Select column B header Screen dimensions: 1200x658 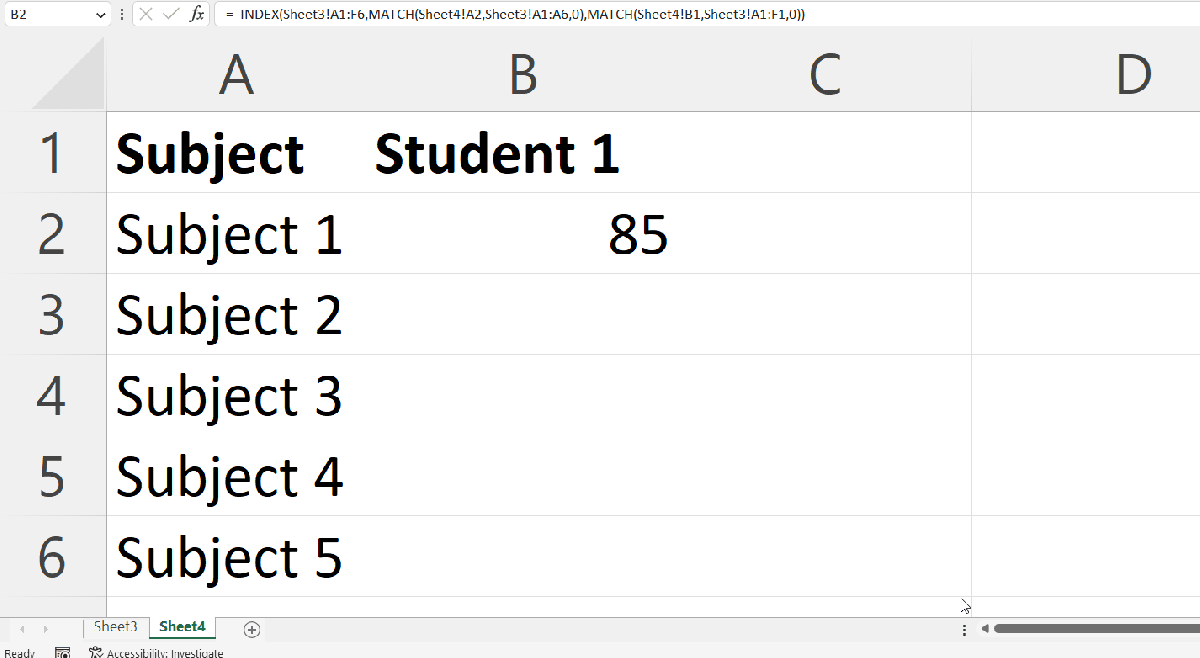coord(522,76)
